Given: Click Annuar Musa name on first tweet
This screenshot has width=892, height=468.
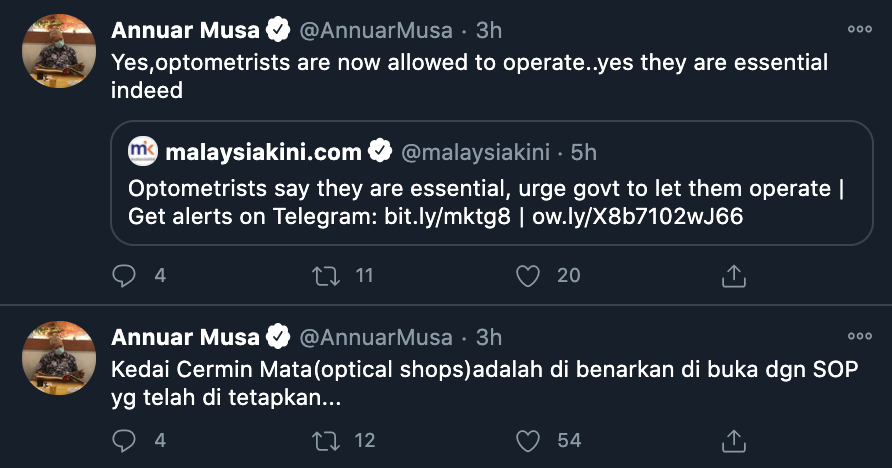Looking at the screenshot, I should pyautogui.click(x=185, y=31).
